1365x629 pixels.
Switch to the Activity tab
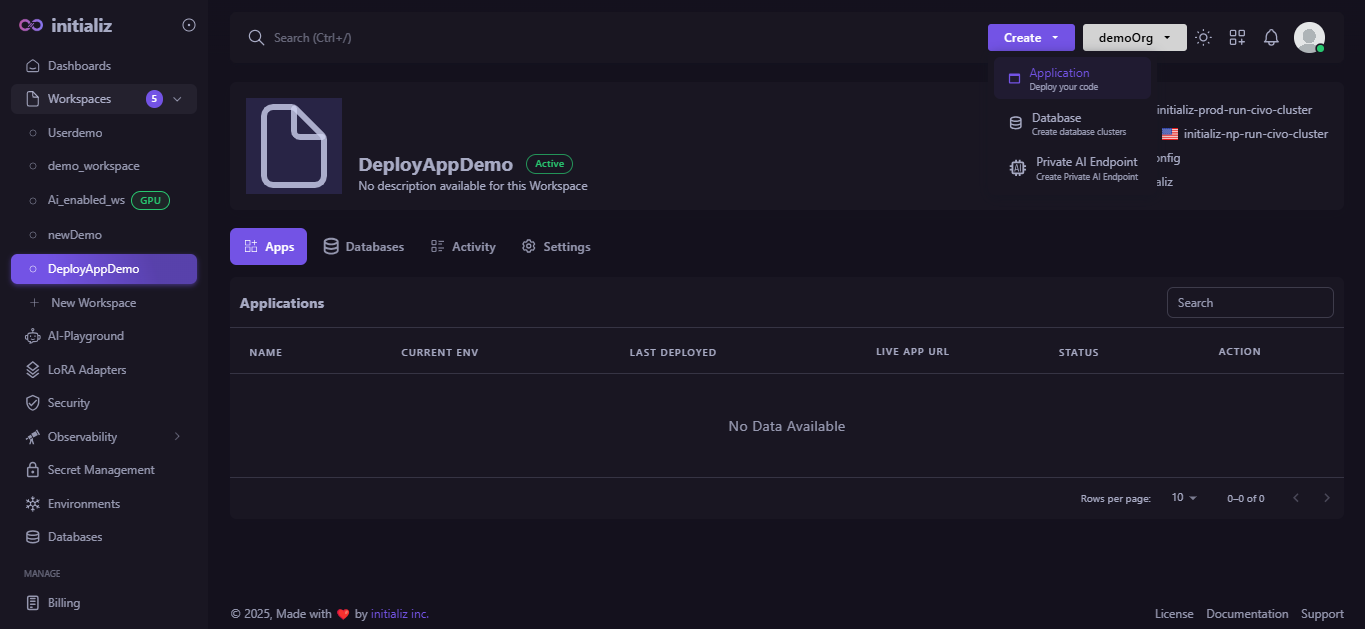click(x=463, y=247)
